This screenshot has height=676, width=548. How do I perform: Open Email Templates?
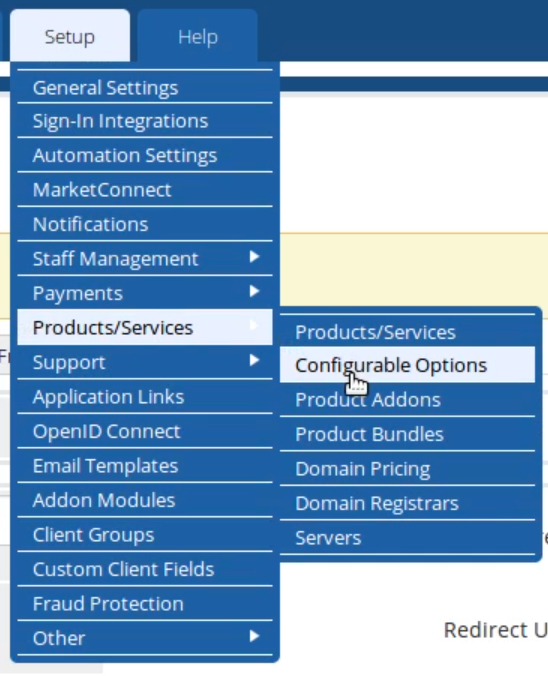[145, 466]
